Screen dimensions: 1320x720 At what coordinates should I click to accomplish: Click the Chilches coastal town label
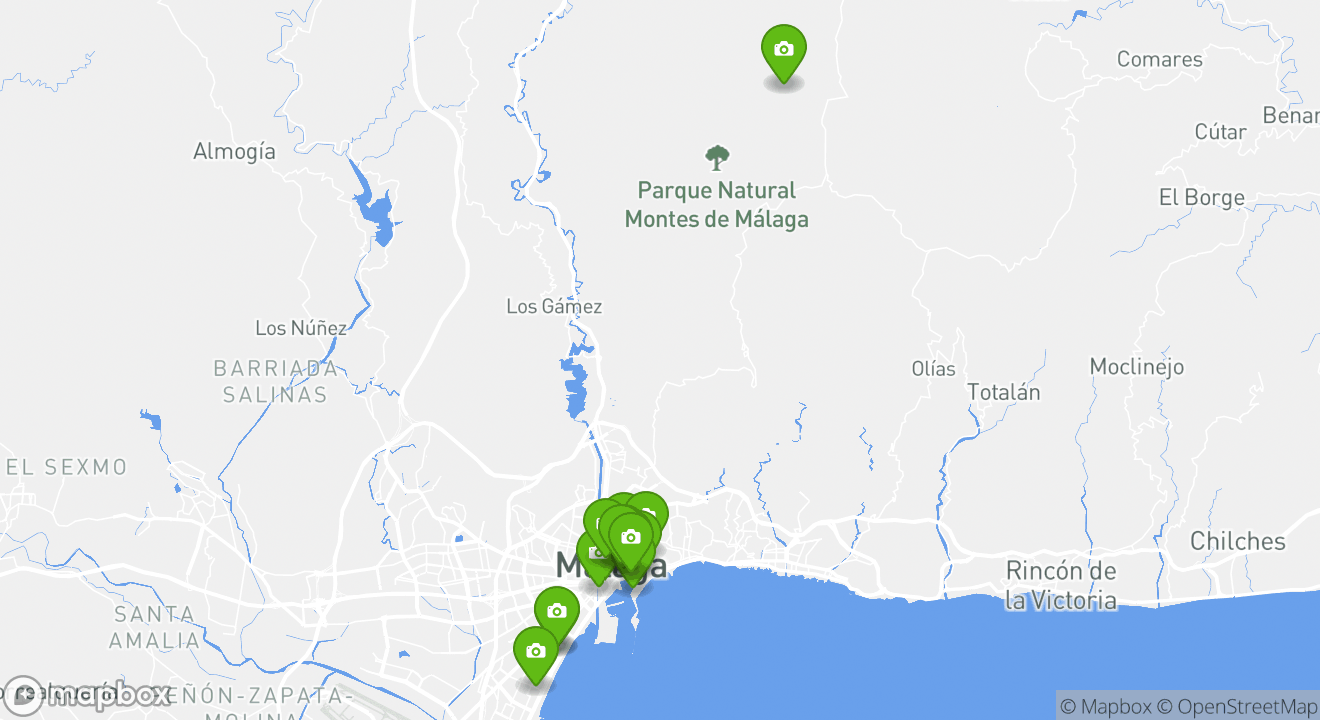click(x=1238, y=541)
